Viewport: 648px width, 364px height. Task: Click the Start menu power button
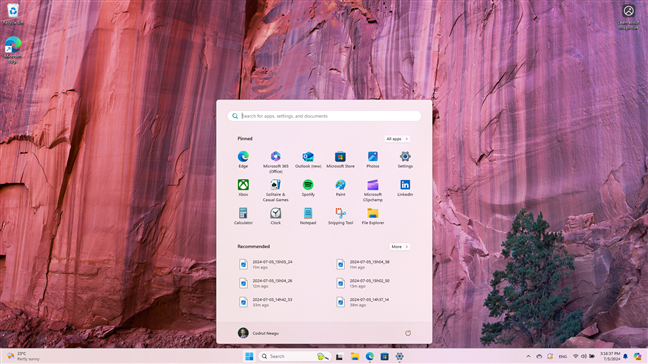(x=408, y=333)
